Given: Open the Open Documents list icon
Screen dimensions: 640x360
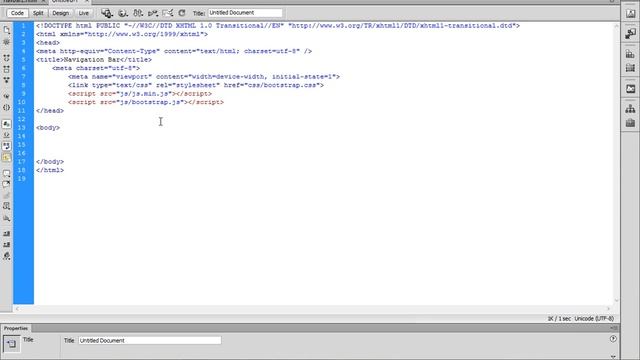Looking at the screenshot, I should click(x=7, y=30).
